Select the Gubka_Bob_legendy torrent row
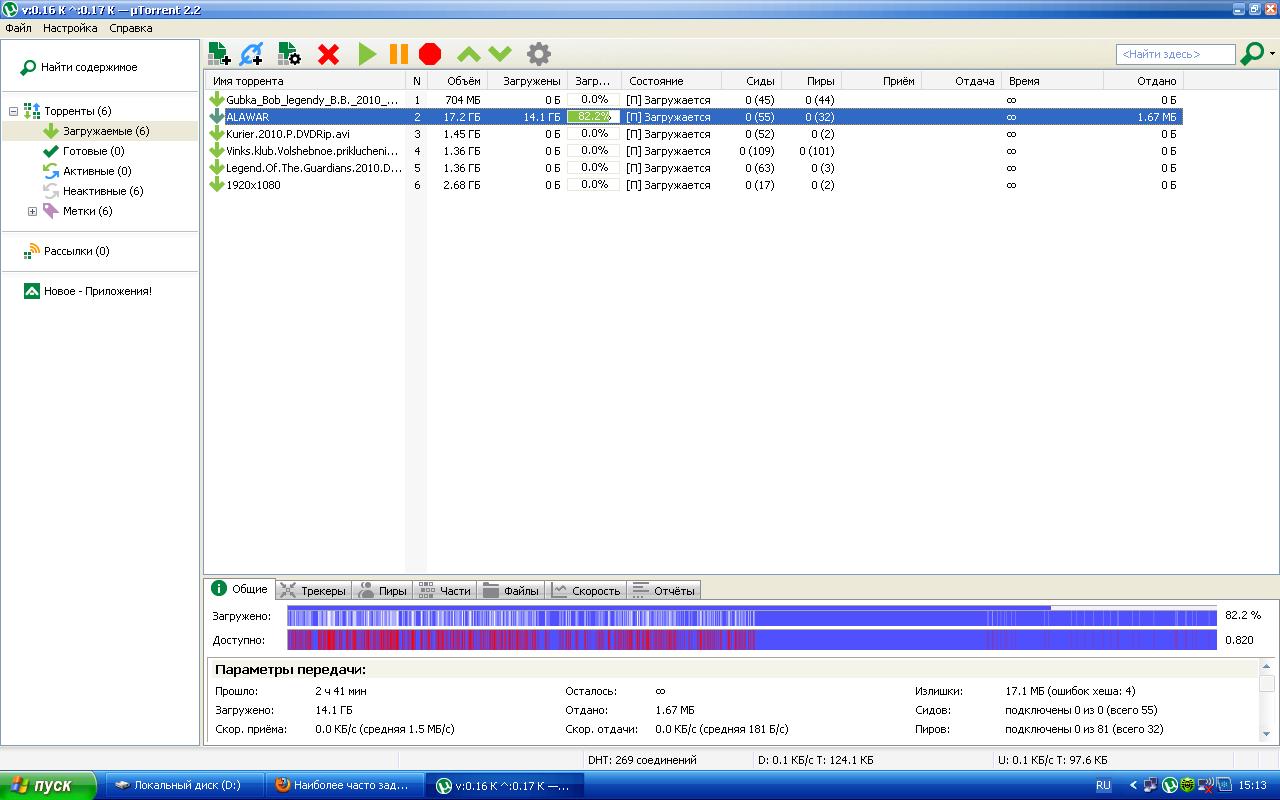1280x800 pixels. [x=694, y=100]
